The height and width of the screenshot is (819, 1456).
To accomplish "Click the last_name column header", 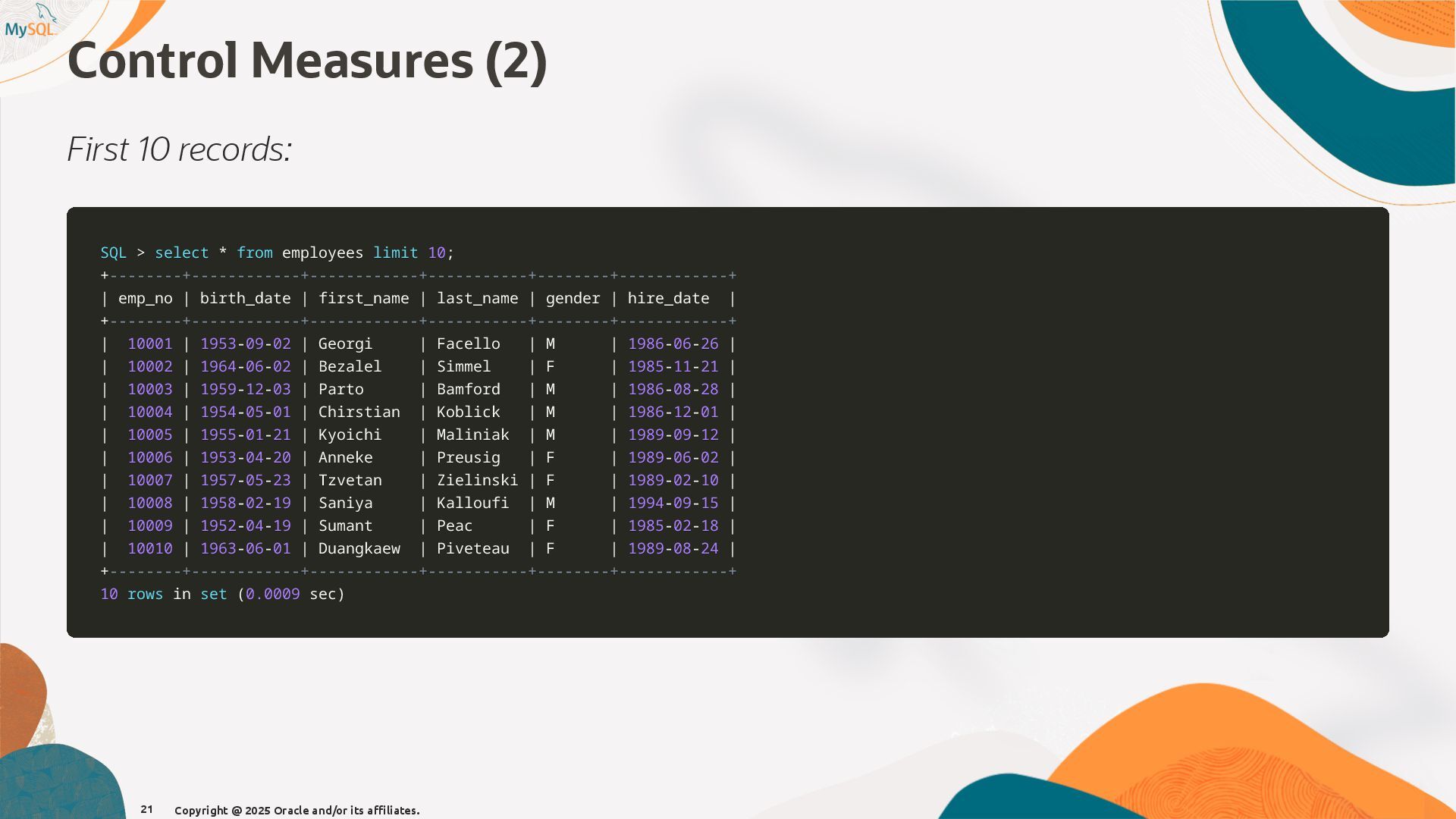I will pos(477,298).
